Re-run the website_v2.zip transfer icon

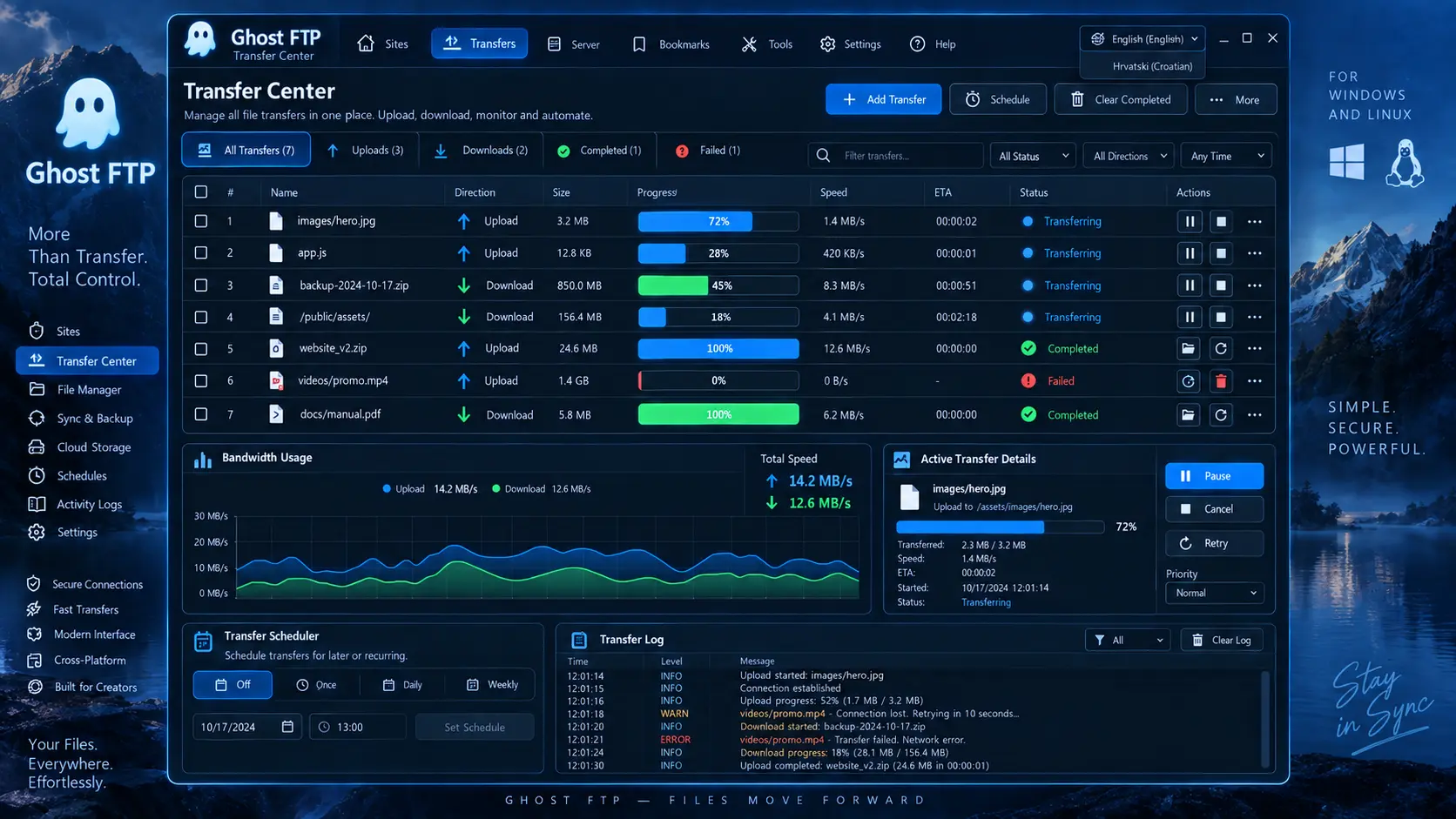pyautogui.click(x=1221, y=348)
